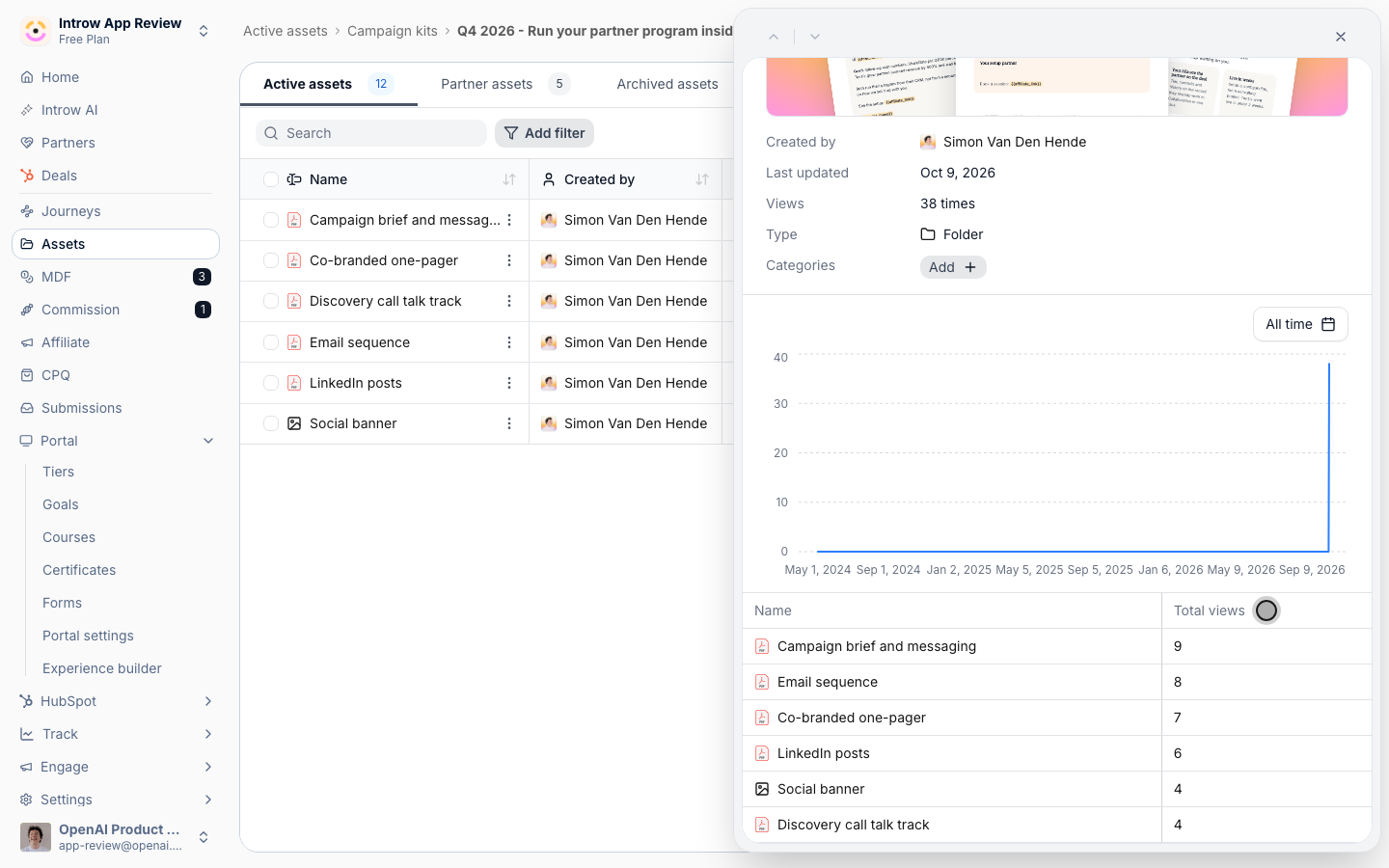
Task: Click the user avatar at bottom left
Action: [36, 837]
